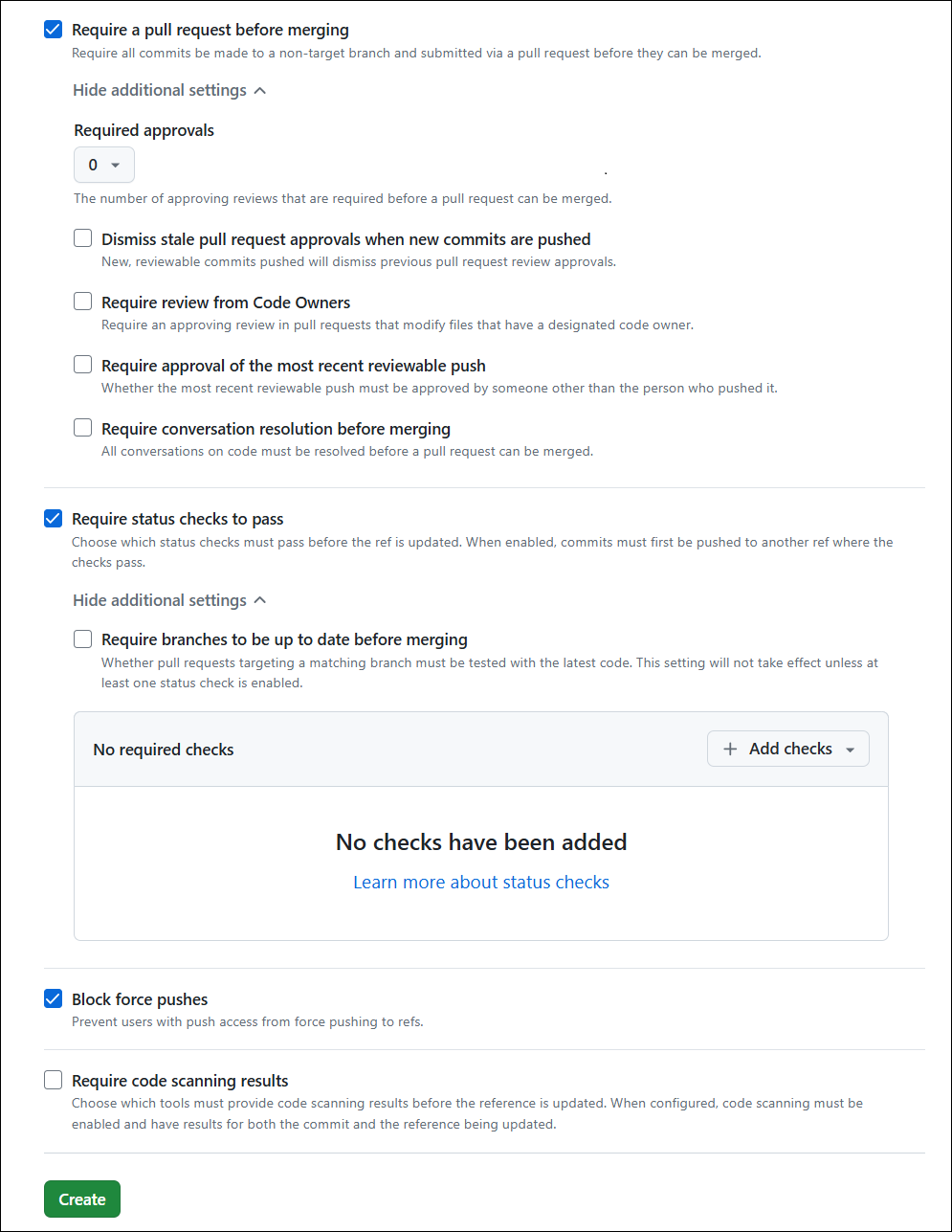Click the dropdown arrow inside Required approvals selector

click(x=116, y=164)
